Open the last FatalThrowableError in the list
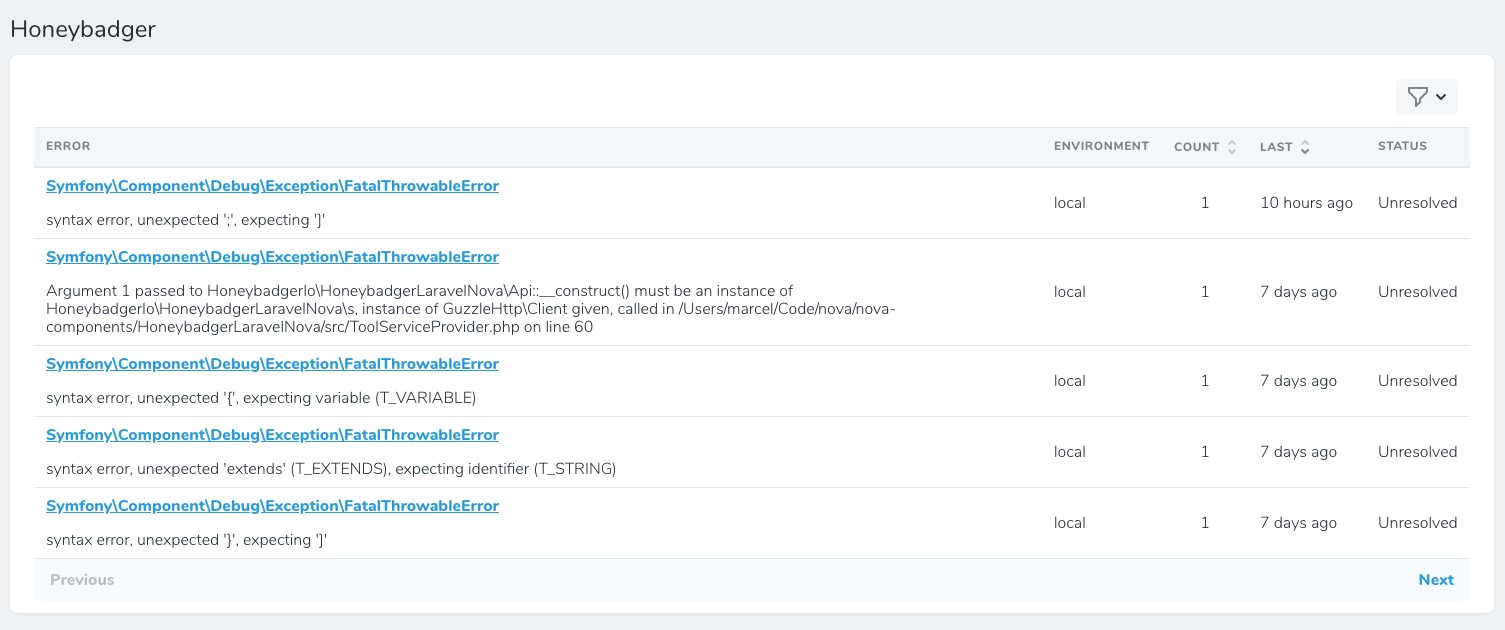Viewport: 1505px width, 630px height. coord(271,505)
